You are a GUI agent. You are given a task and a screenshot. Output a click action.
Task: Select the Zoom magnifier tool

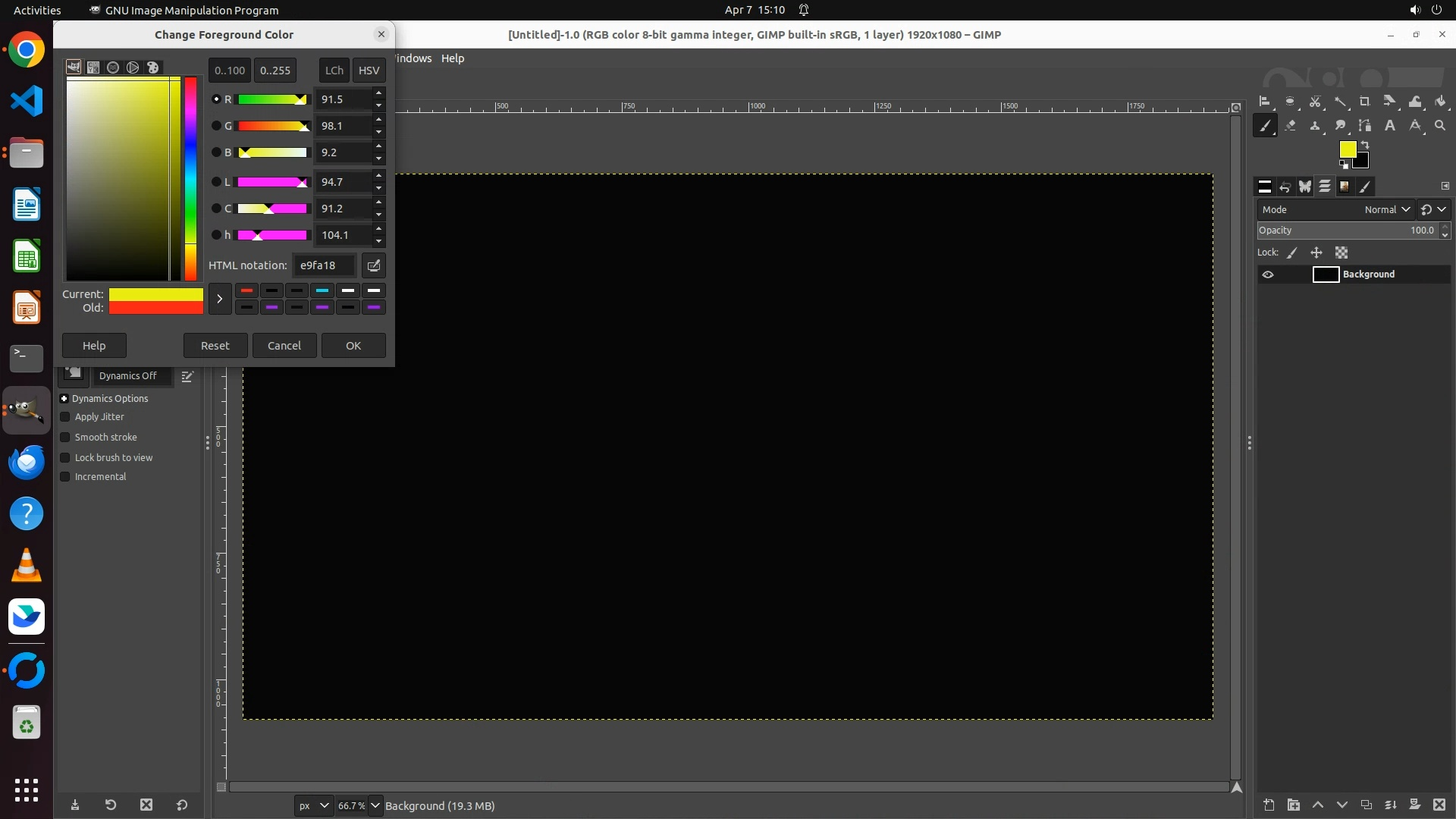pyautogui.click(x=1440, y=126)
